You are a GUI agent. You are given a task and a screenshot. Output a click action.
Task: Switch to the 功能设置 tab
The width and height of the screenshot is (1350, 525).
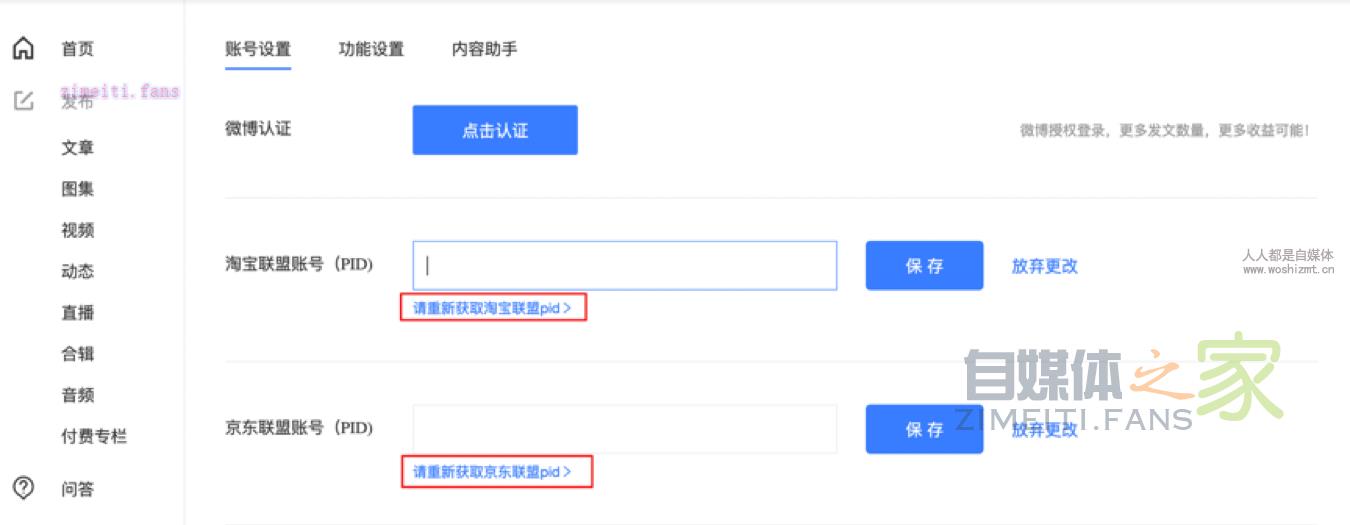pos(371,49)
